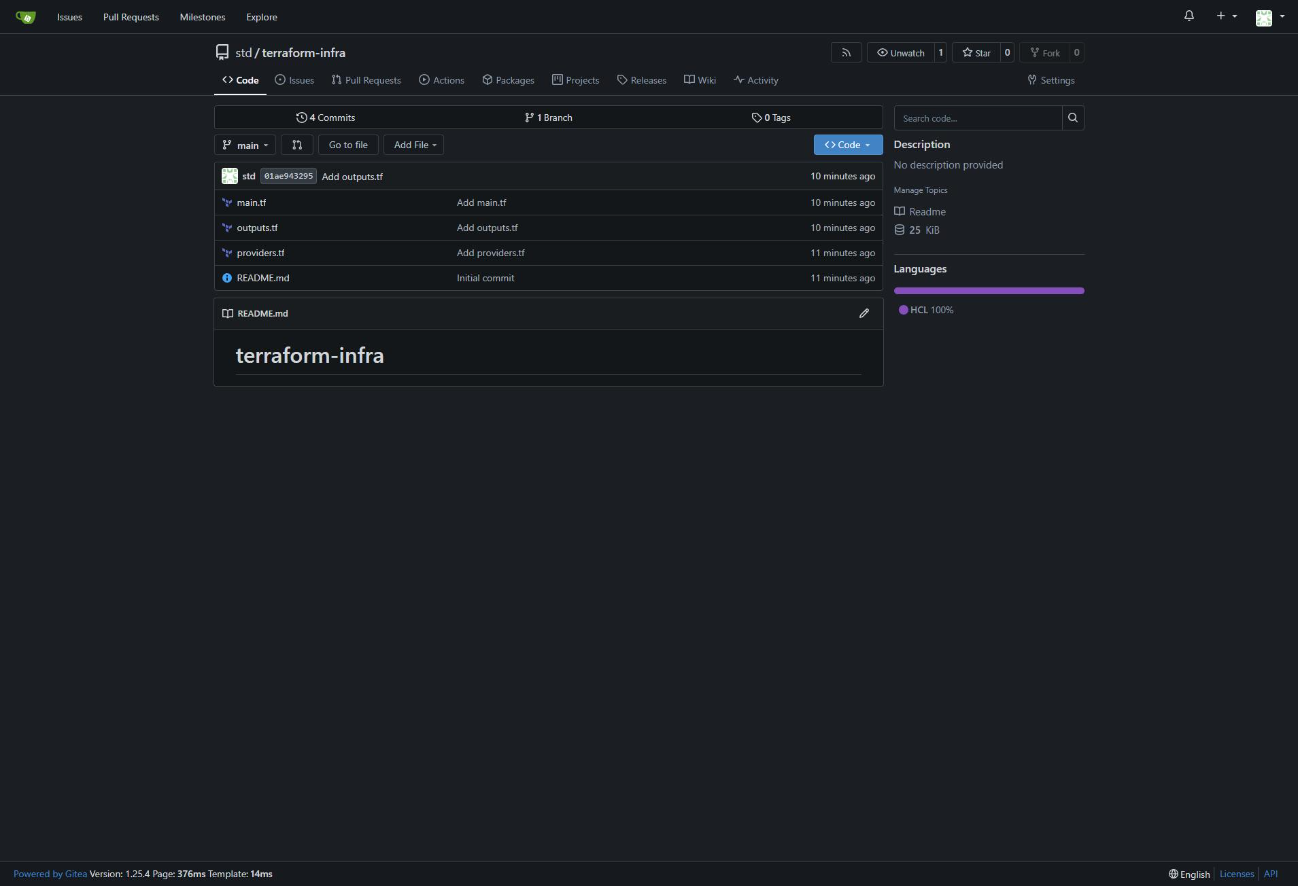1298x886 pixels.
Task: Click the Gitea logo home icon
Action: click(x=26, y=17)
